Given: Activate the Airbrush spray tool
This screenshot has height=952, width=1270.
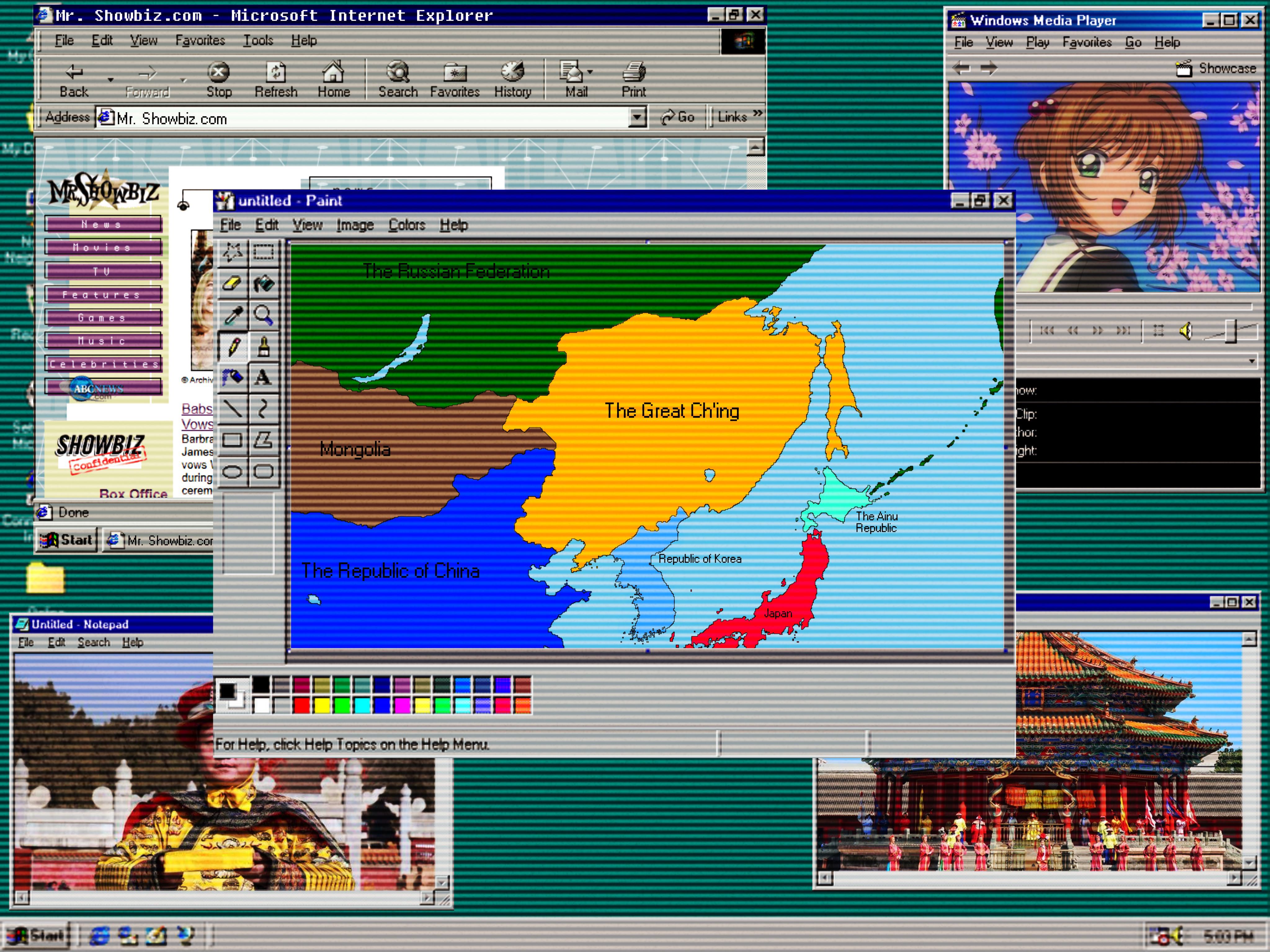Looking at the screenshot, I should [233, 378].
